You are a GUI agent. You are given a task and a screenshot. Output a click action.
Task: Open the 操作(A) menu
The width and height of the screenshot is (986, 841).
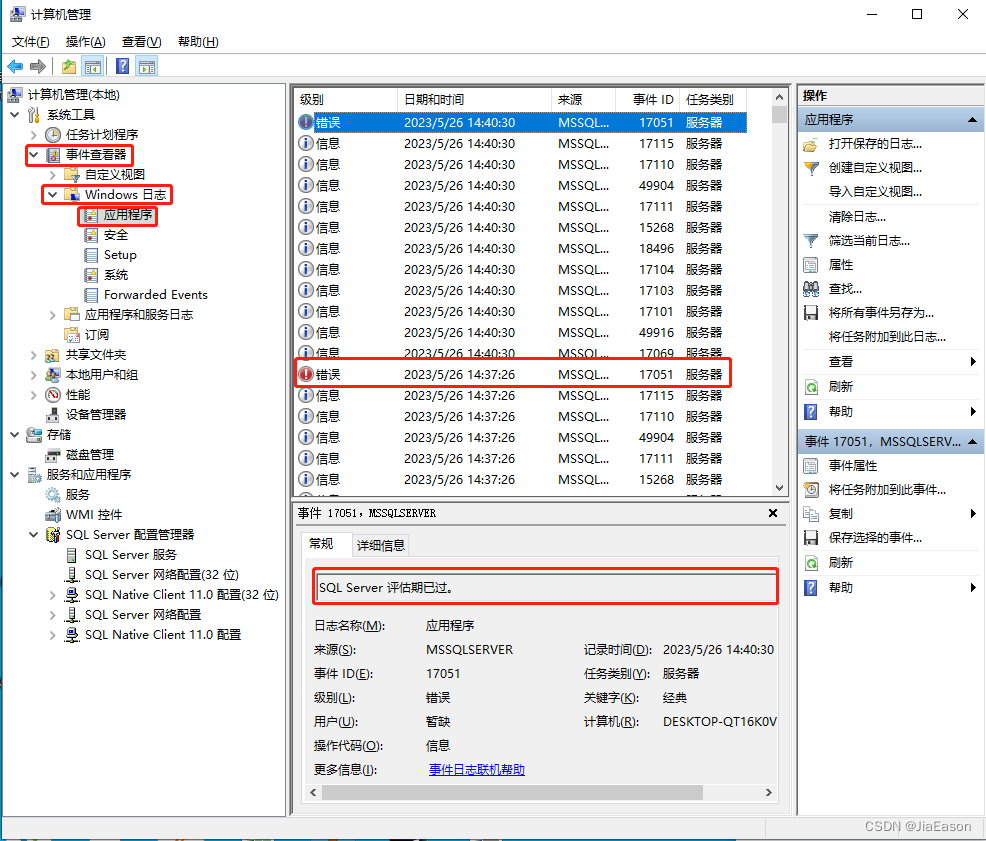point(86,42)
